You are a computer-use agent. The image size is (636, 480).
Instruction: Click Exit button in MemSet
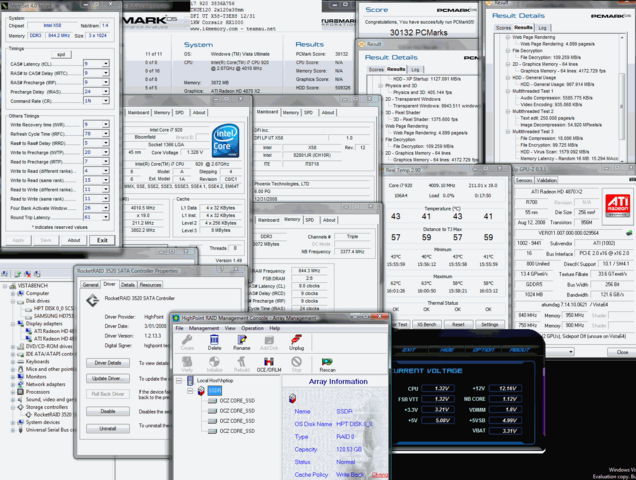[x=102, y=240]
